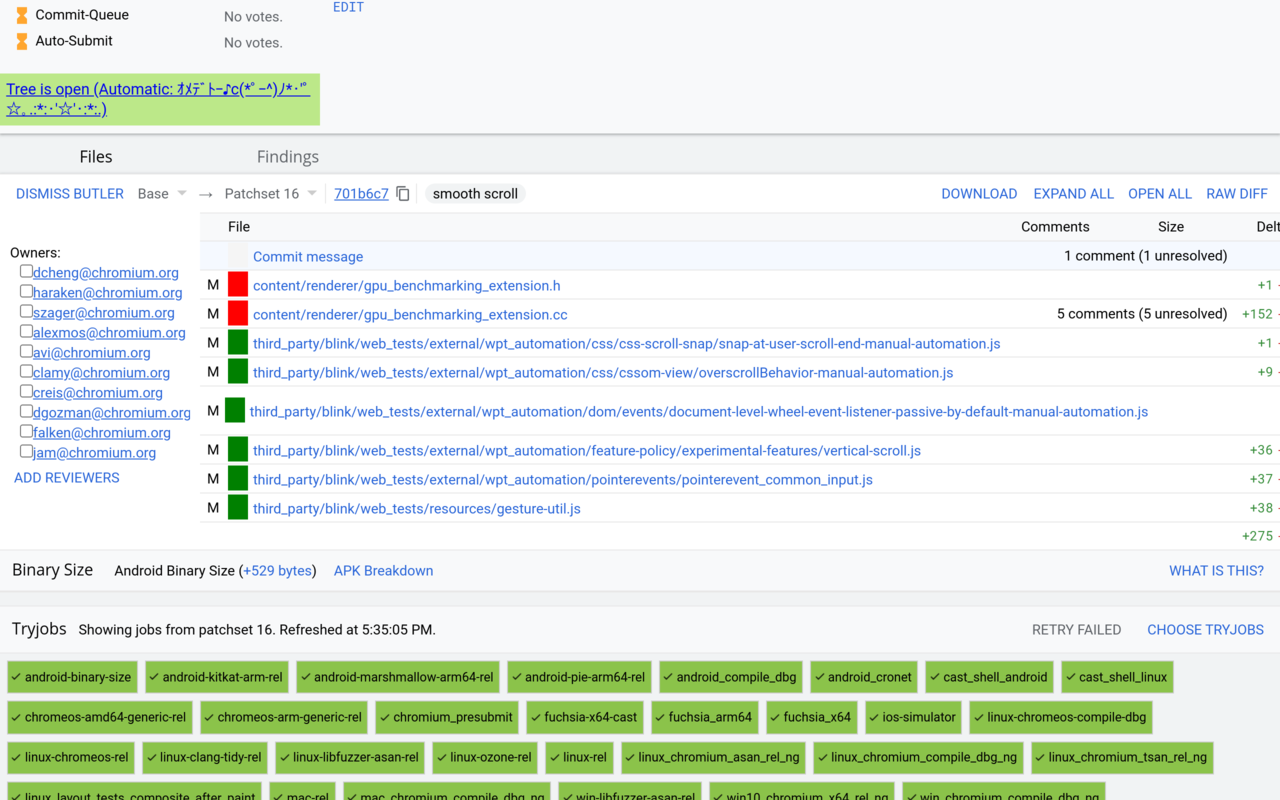Image resolution: width=1280 pixels, height=800 pixels.
Task: Open the android-kitkat-arm-rel tryjob
Action: click(x=217, y=677)
